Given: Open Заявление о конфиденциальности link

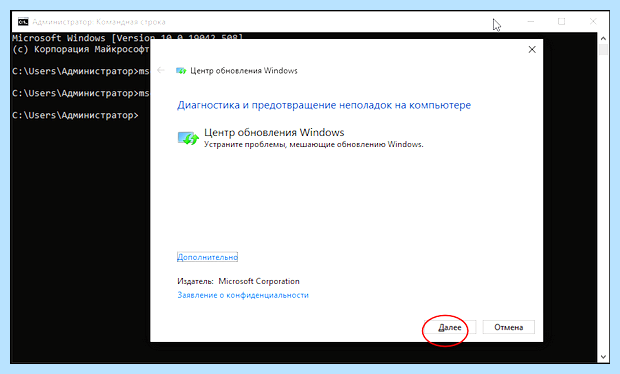Looking at the screenshot, I should click(243, 295).
